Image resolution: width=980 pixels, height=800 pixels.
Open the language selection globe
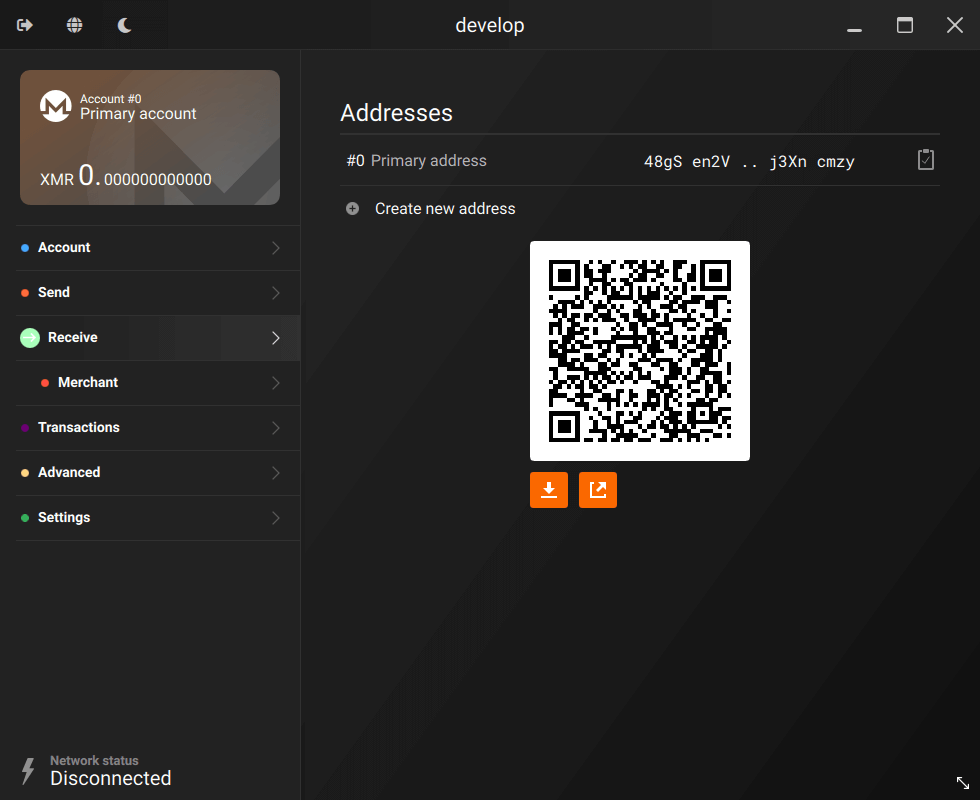pos(74,25)
